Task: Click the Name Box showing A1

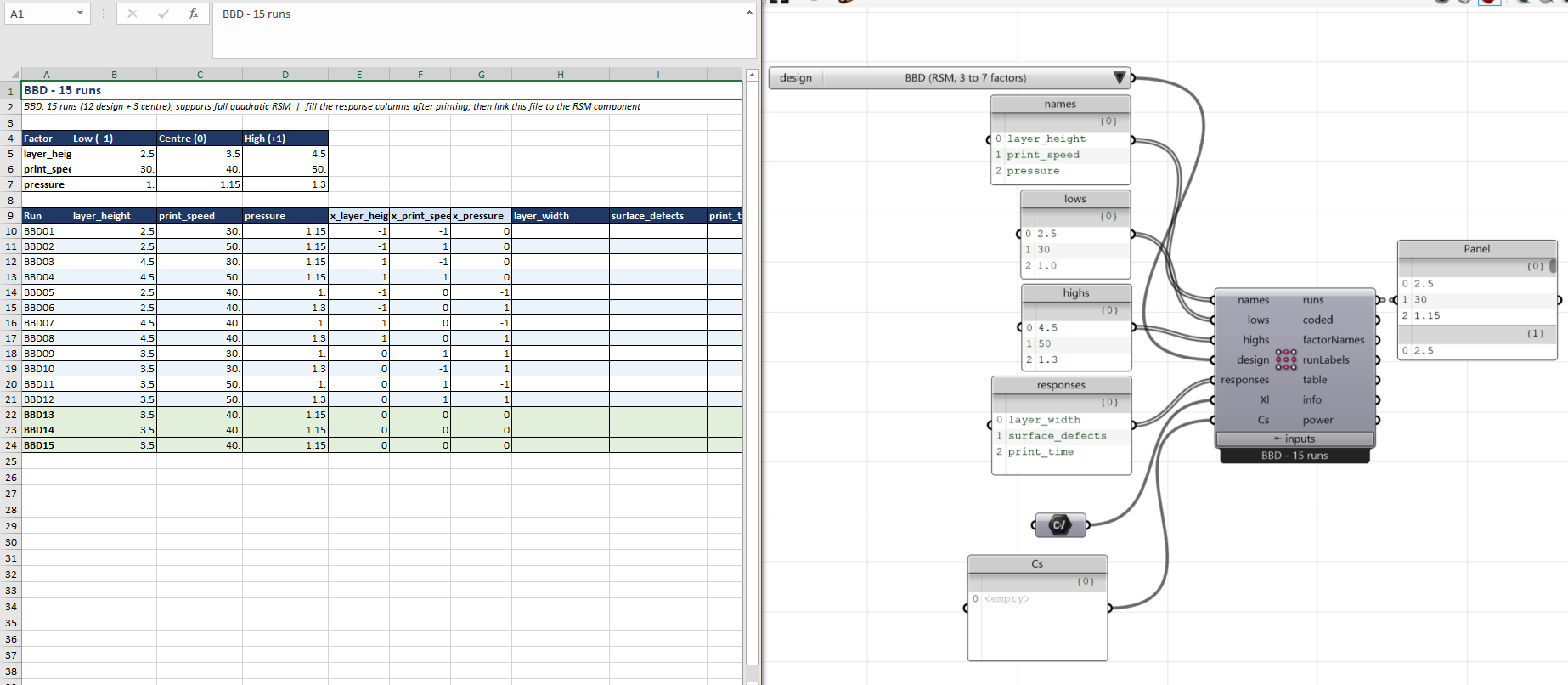Action: click(41, 14)
